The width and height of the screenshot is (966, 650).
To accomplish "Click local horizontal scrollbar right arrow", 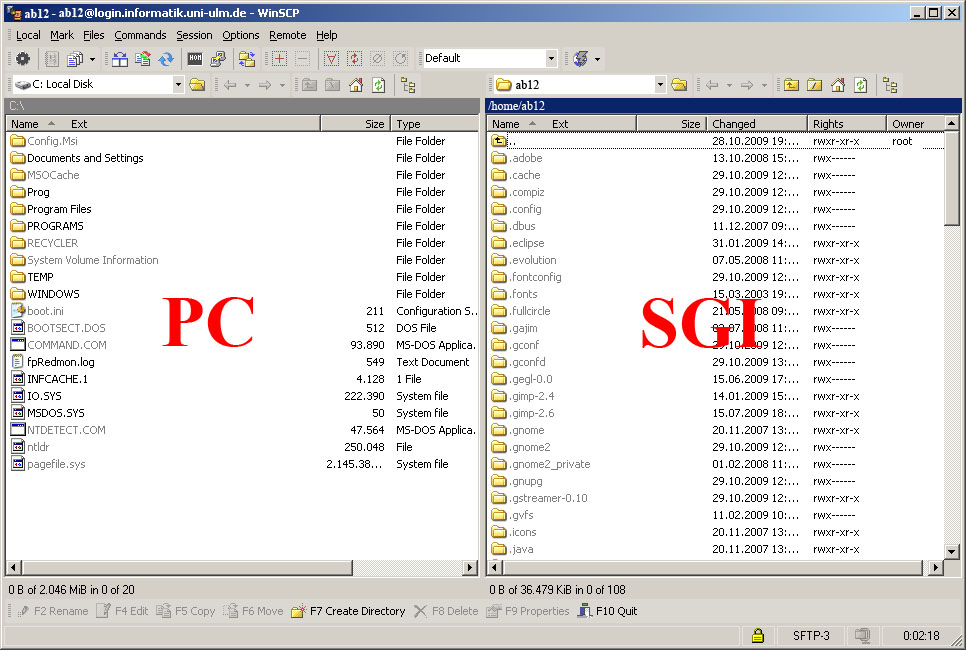I will [x=470, y=567].
